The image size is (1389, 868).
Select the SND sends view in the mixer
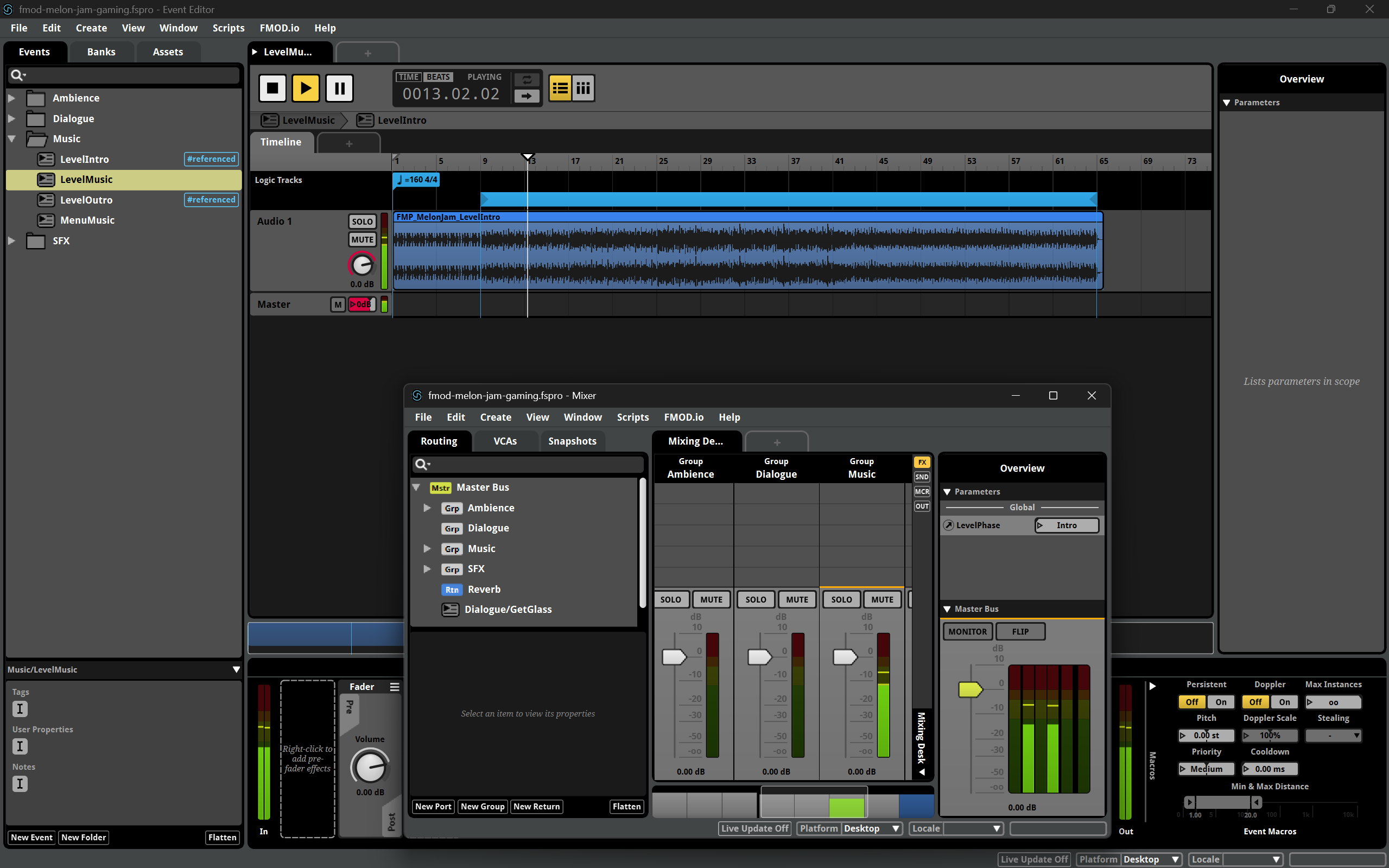point(922,477)
